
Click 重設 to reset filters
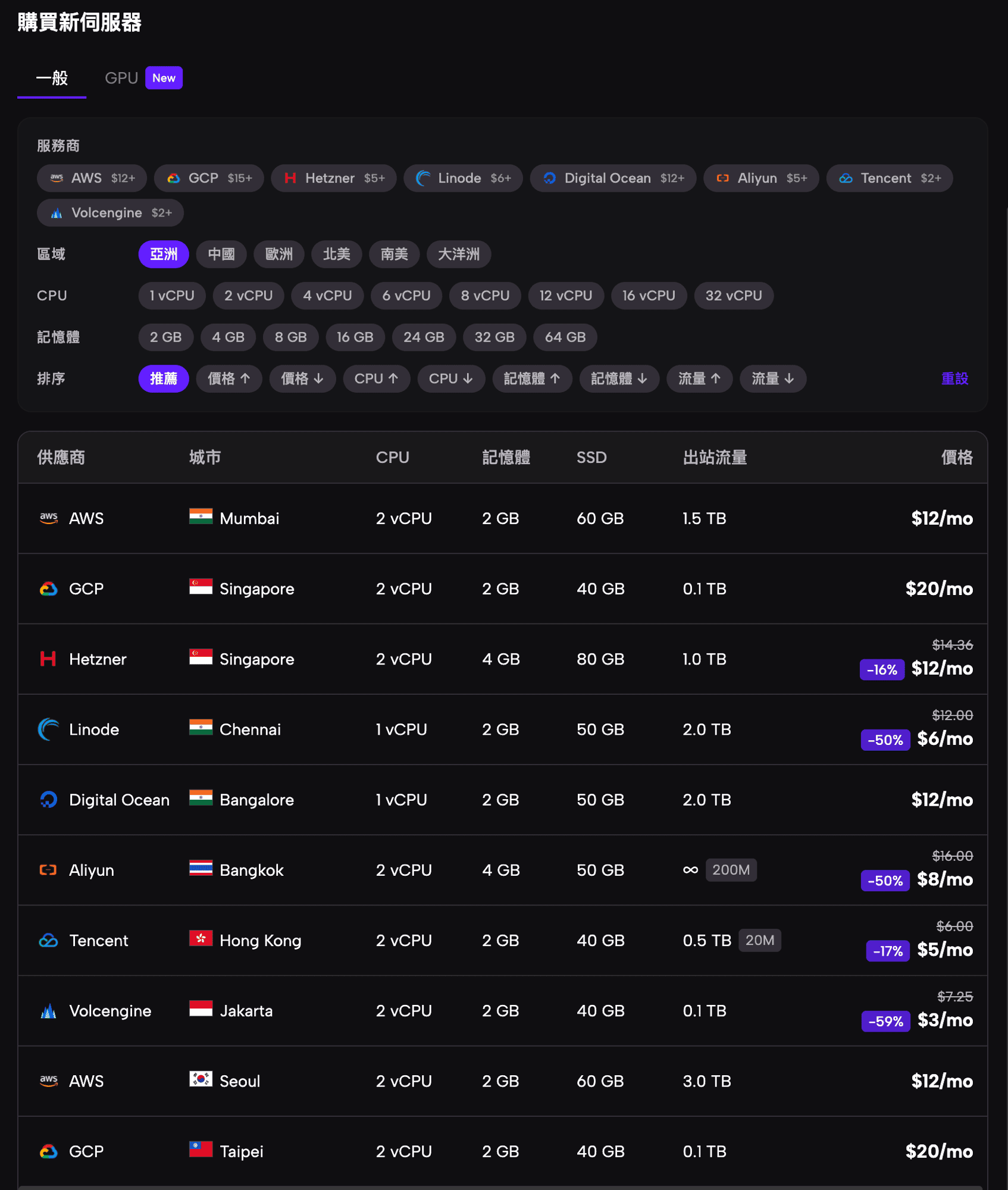pos(955,379)
